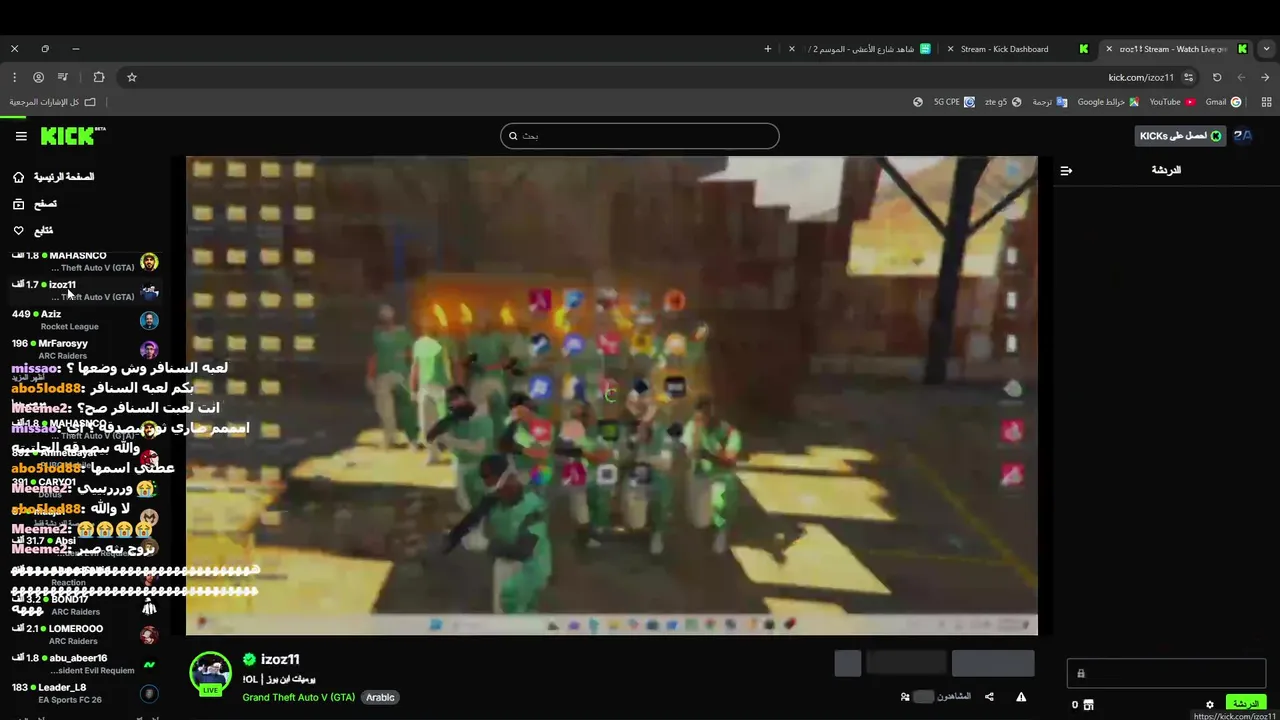
Task: Open Aziz Rocket League channel
Action: [x=85, y=320]
